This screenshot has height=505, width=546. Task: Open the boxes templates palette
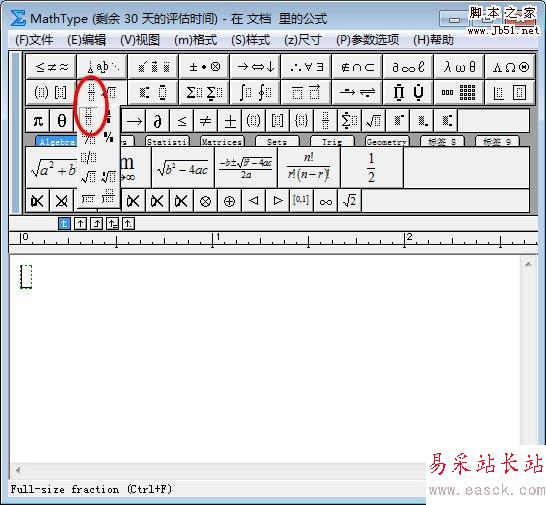click(x=510, y=92)
